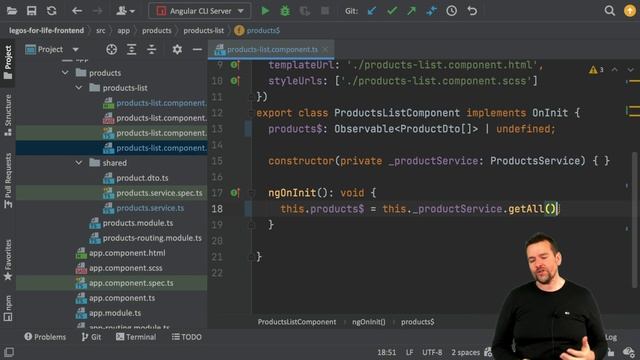The width and height of the screenshot is (640, 360).
Task: Select legos-for-life-frontend breadcrumb
Action: pyautogui.click(x=46, y=31)
